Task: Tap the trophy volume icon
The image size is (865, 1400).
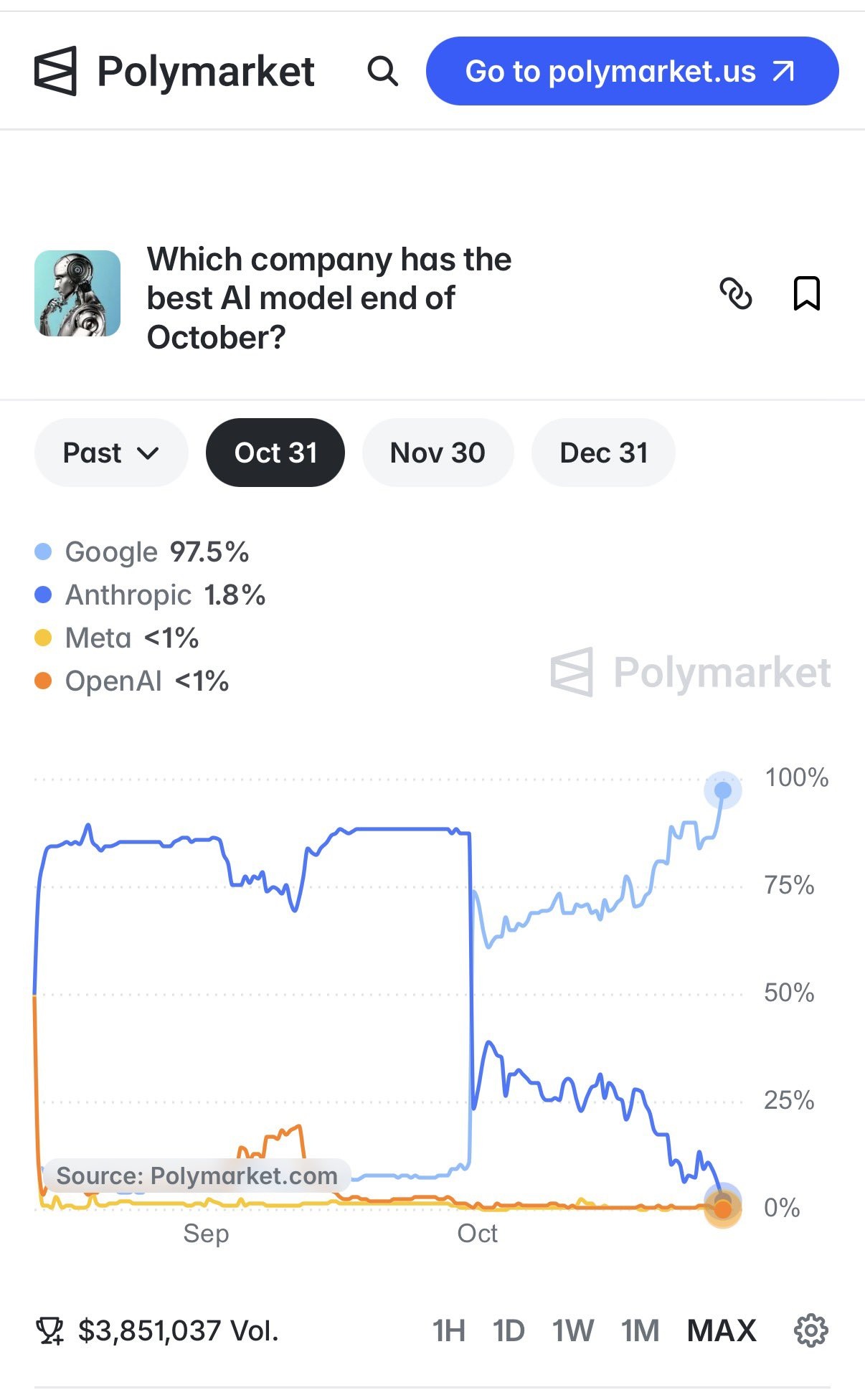Action: coord(49,1331)
